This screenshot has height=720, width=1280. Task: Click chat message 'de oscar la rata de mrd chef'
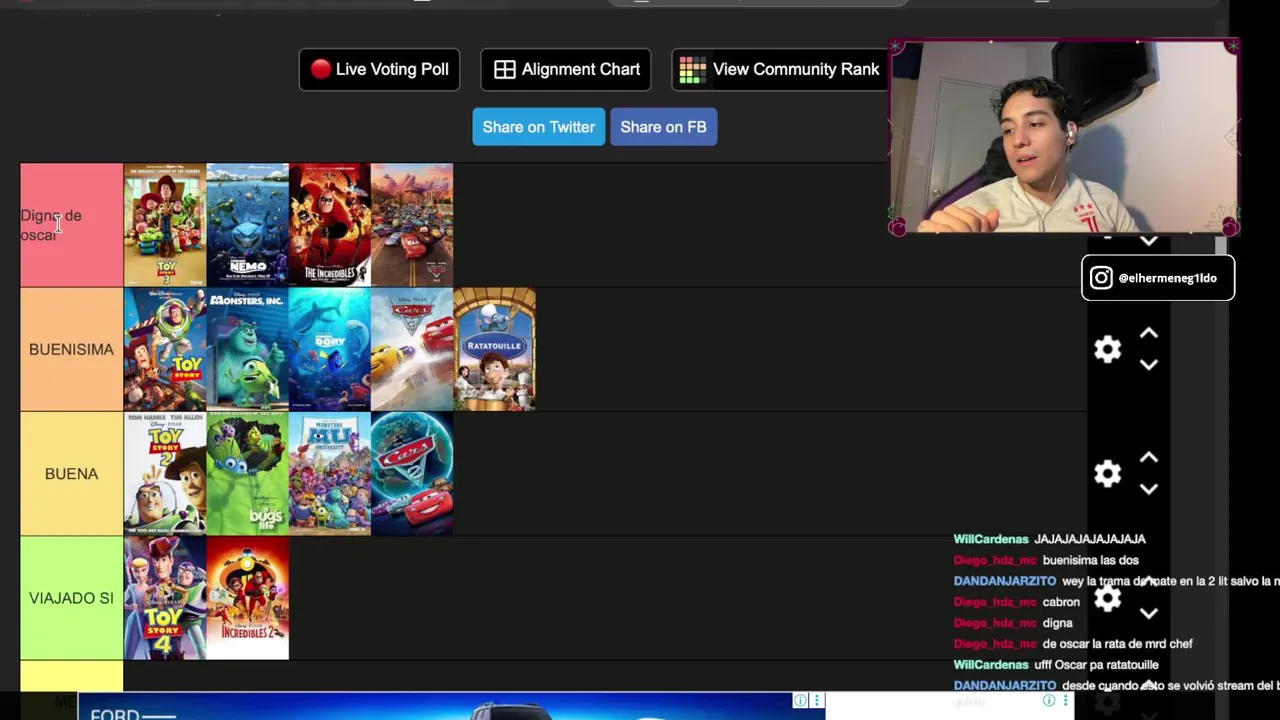pyautogui.click(x=1117, y=644)
